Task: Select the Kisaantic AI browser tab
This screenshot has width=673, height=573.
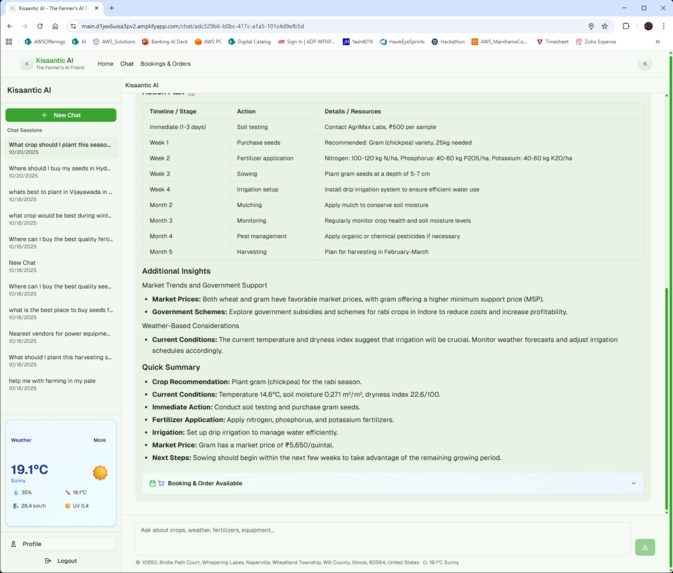Action: pyautogui.click(x=54, y=8)
